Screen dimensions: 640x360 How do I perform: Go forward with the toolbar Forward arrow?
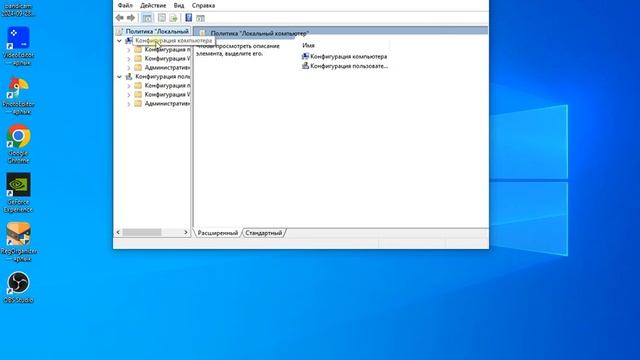tap(131, 18)
